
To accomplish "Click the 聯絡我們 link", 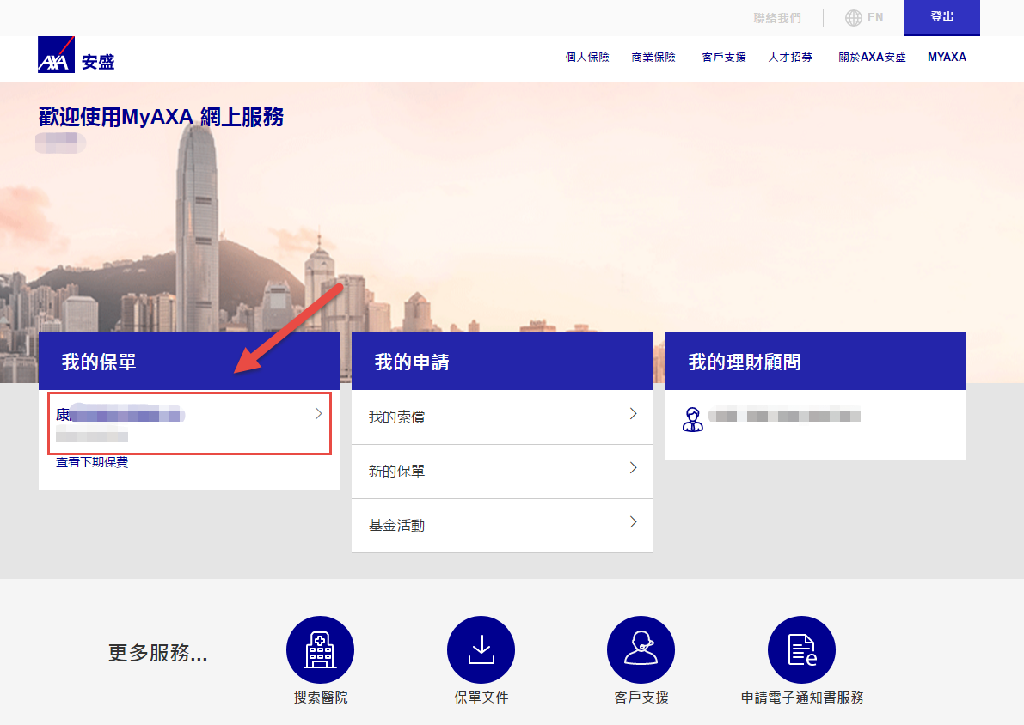I will click(776, 18).
